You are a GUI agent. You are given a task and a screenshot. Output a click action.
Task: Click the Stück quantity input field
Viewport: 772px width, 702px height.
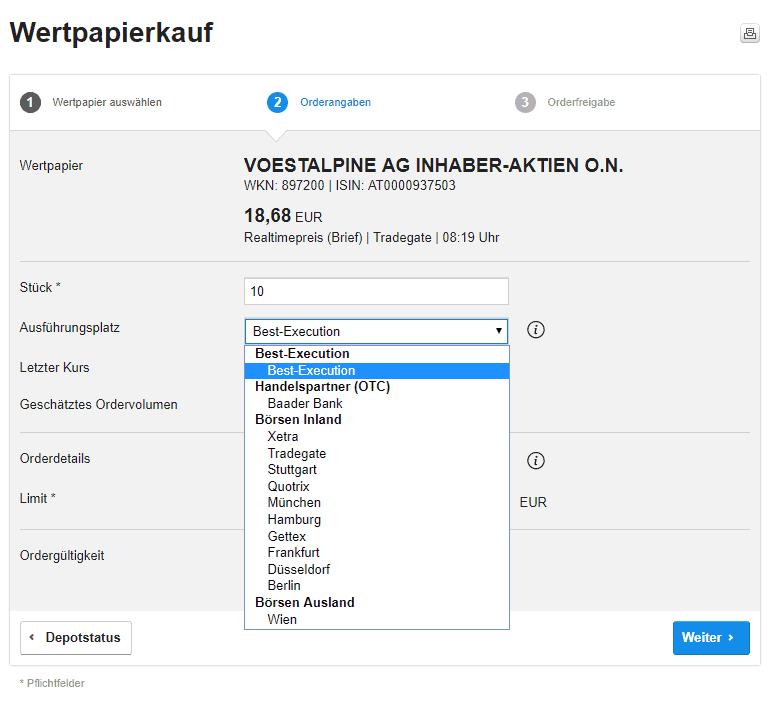pyautogui.click(x=376, y=291)
